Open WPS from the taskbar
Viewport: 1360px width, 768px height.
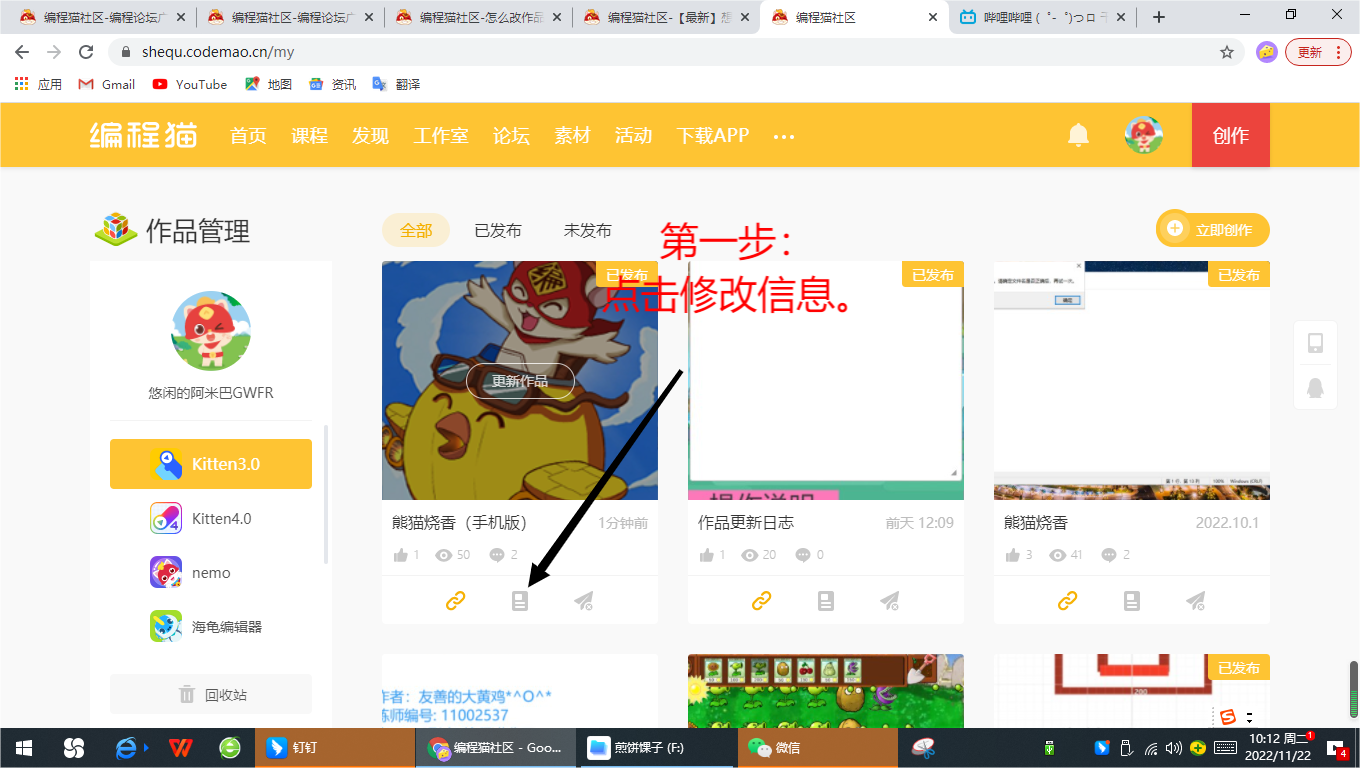[181, 748]
